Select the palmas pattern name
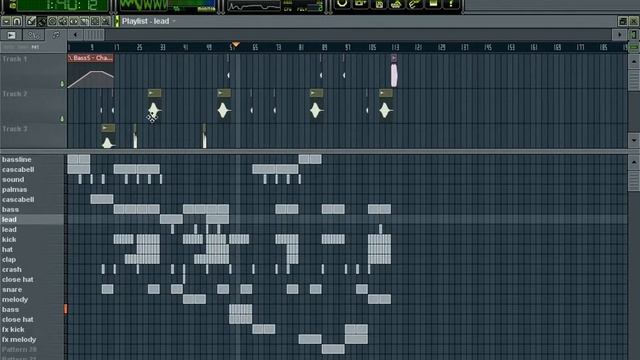 coord(14,190)
